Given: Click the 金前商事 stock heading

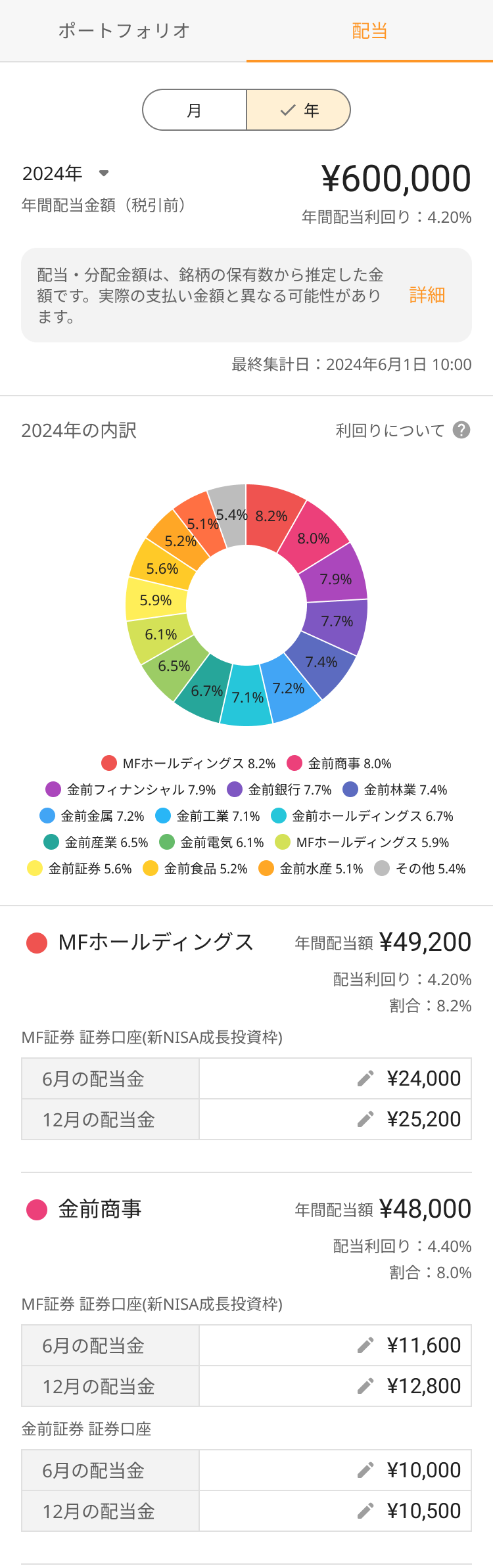Looking at the screenshot, I should [100, 1209].
